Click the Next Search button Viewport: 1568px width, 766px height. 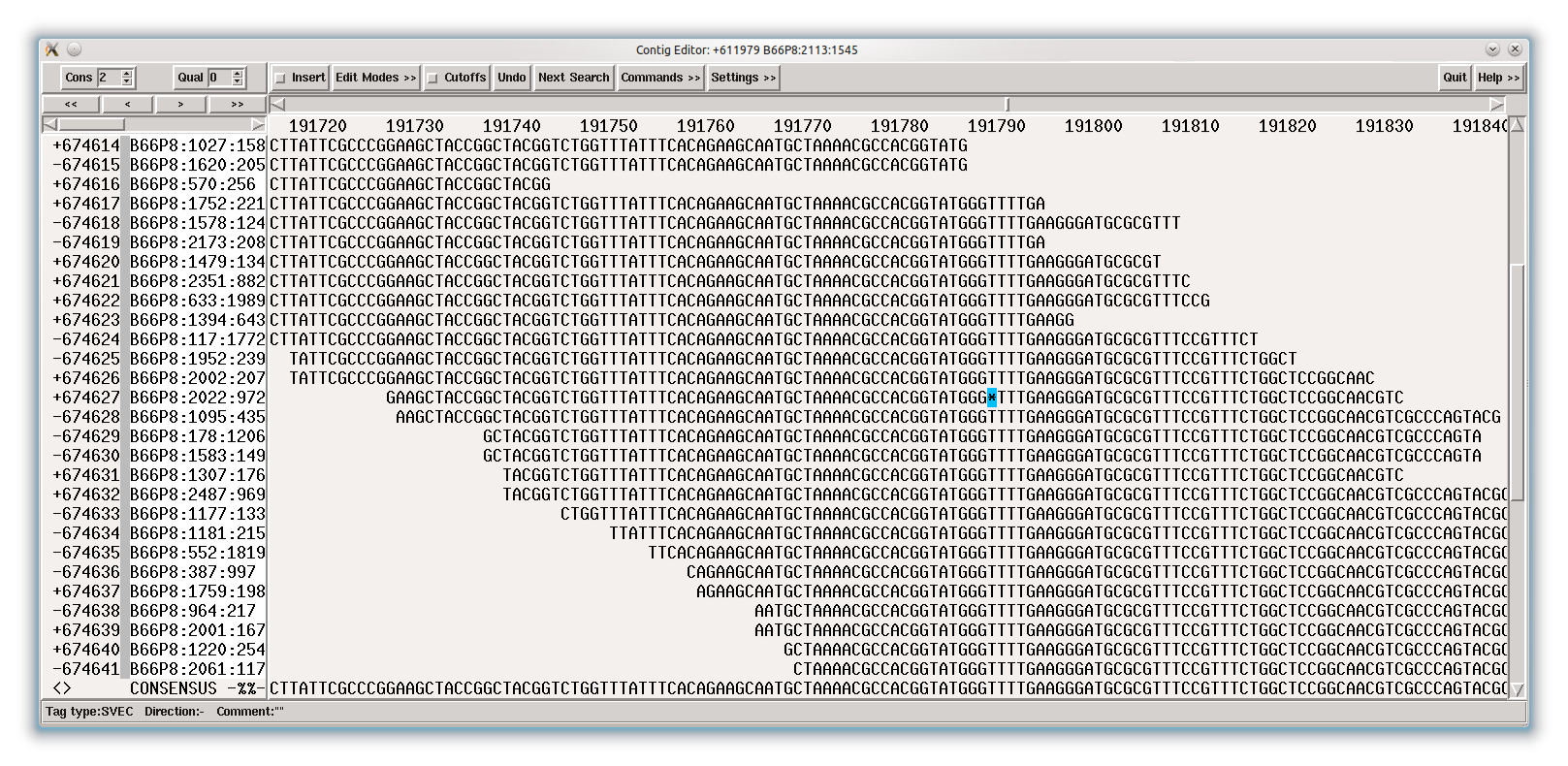tap(573, 78)
